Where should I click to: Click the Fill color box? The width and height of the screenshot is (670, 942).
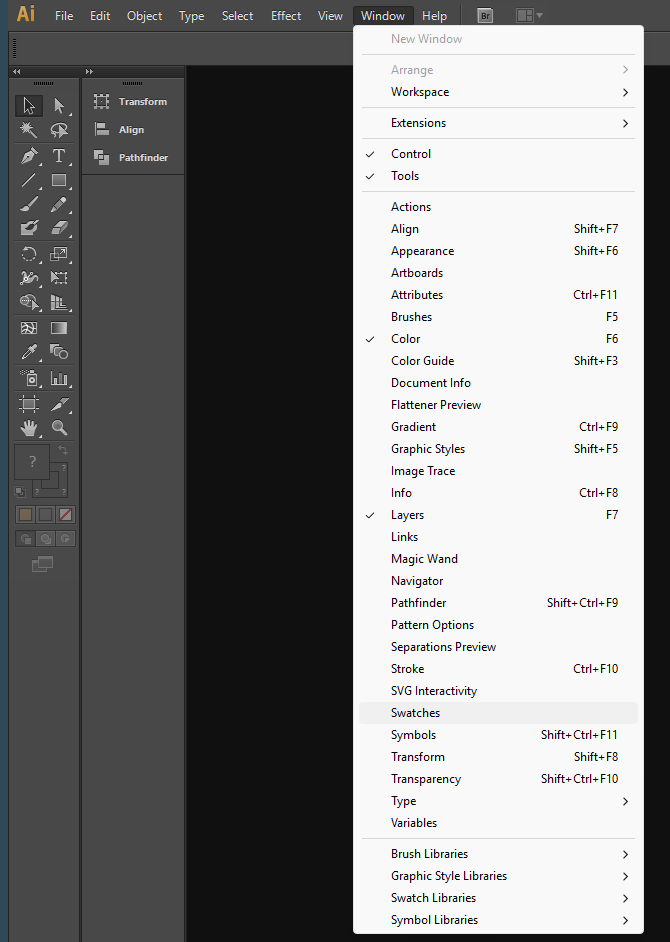pyautogui.click(x=32, y=462)
